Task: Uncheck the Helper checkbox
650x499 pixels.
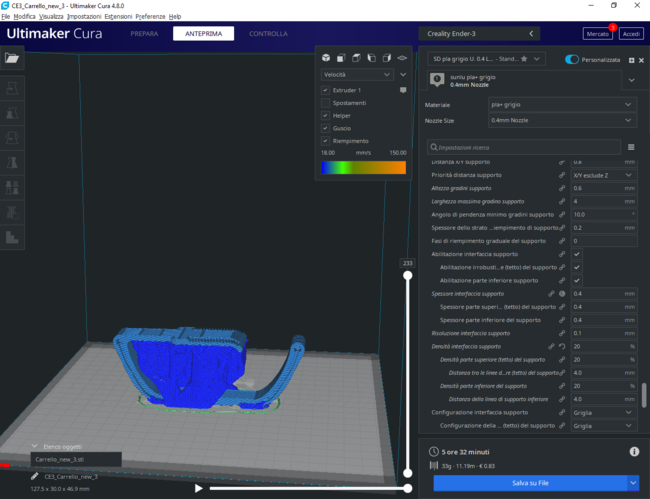Action: pos(325,115)
